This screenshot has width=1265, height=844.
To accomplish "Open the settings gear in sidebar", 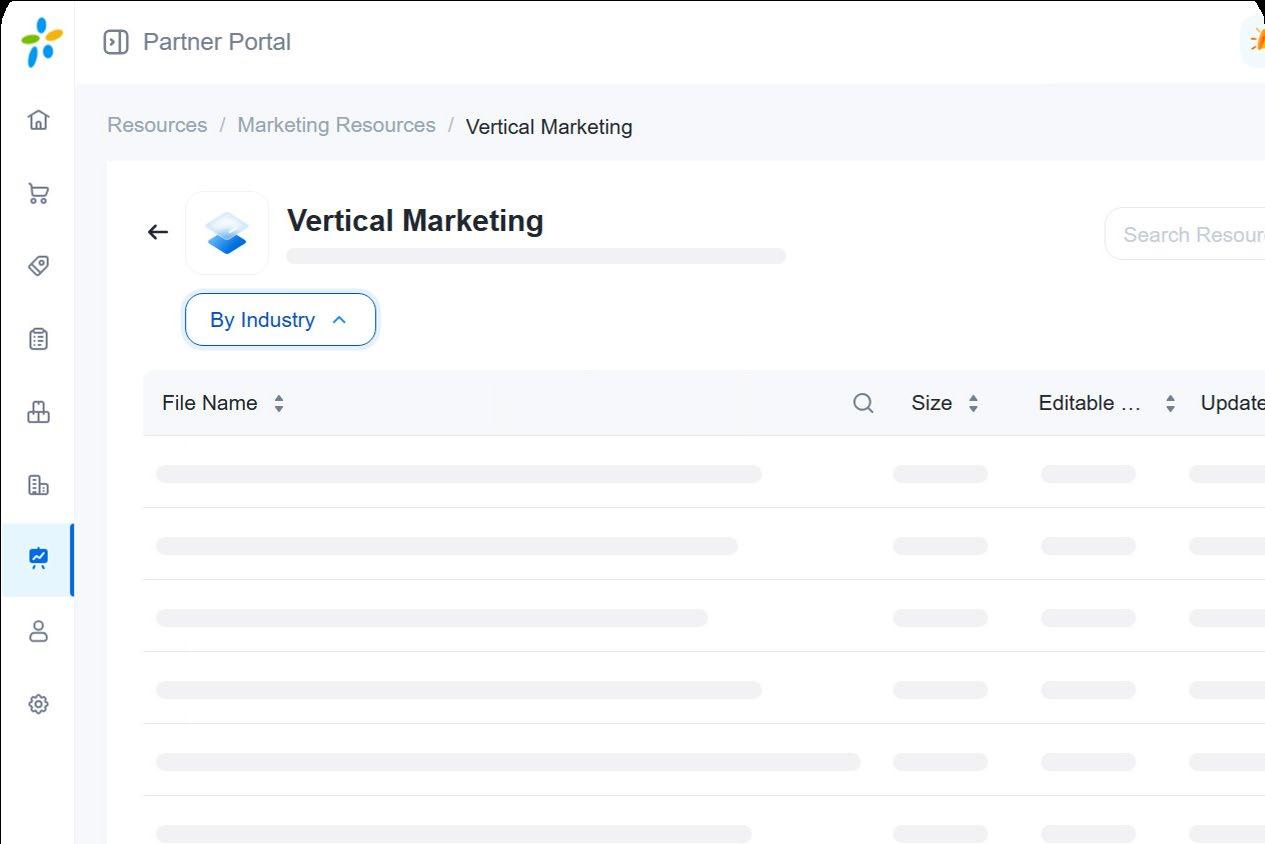I will (x=38, y=704).
